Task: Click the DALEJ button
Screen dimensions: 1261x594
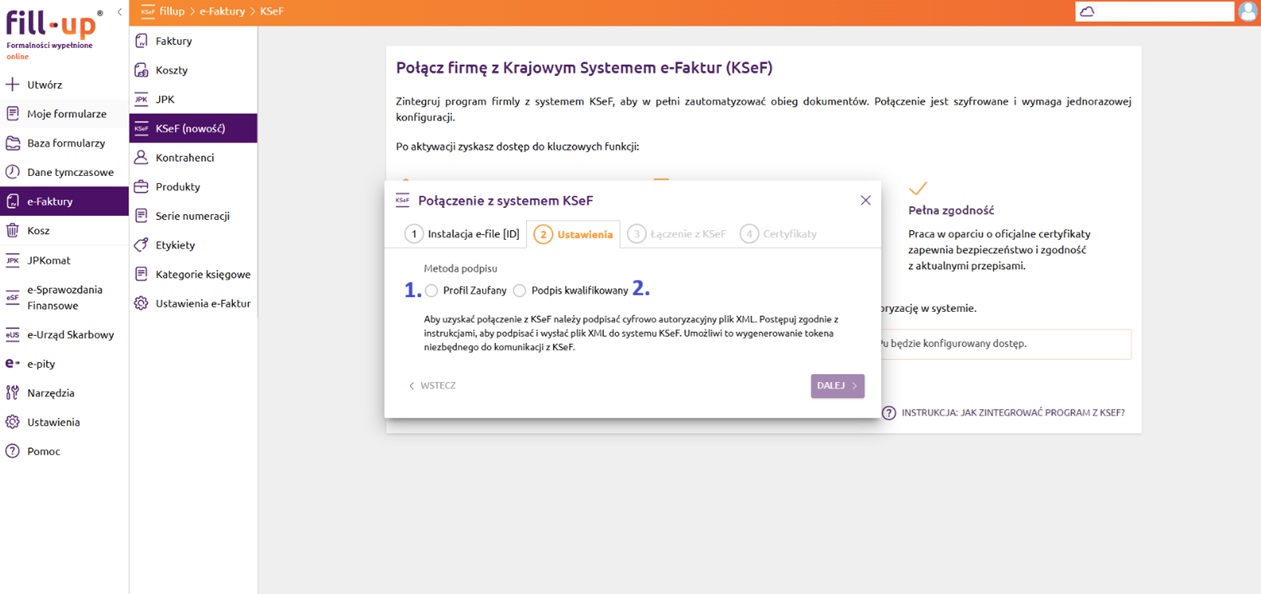Action: (837, 386)
